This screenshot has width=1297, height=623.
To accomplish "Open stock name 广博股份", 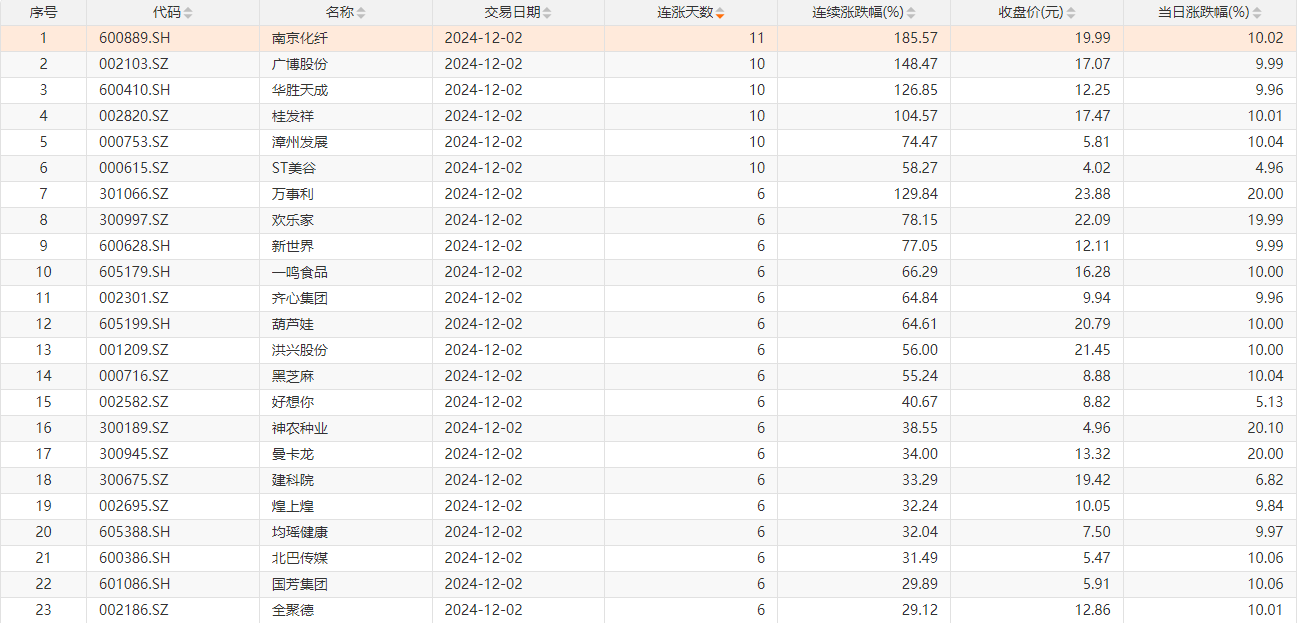I will (x=300, y=64).
